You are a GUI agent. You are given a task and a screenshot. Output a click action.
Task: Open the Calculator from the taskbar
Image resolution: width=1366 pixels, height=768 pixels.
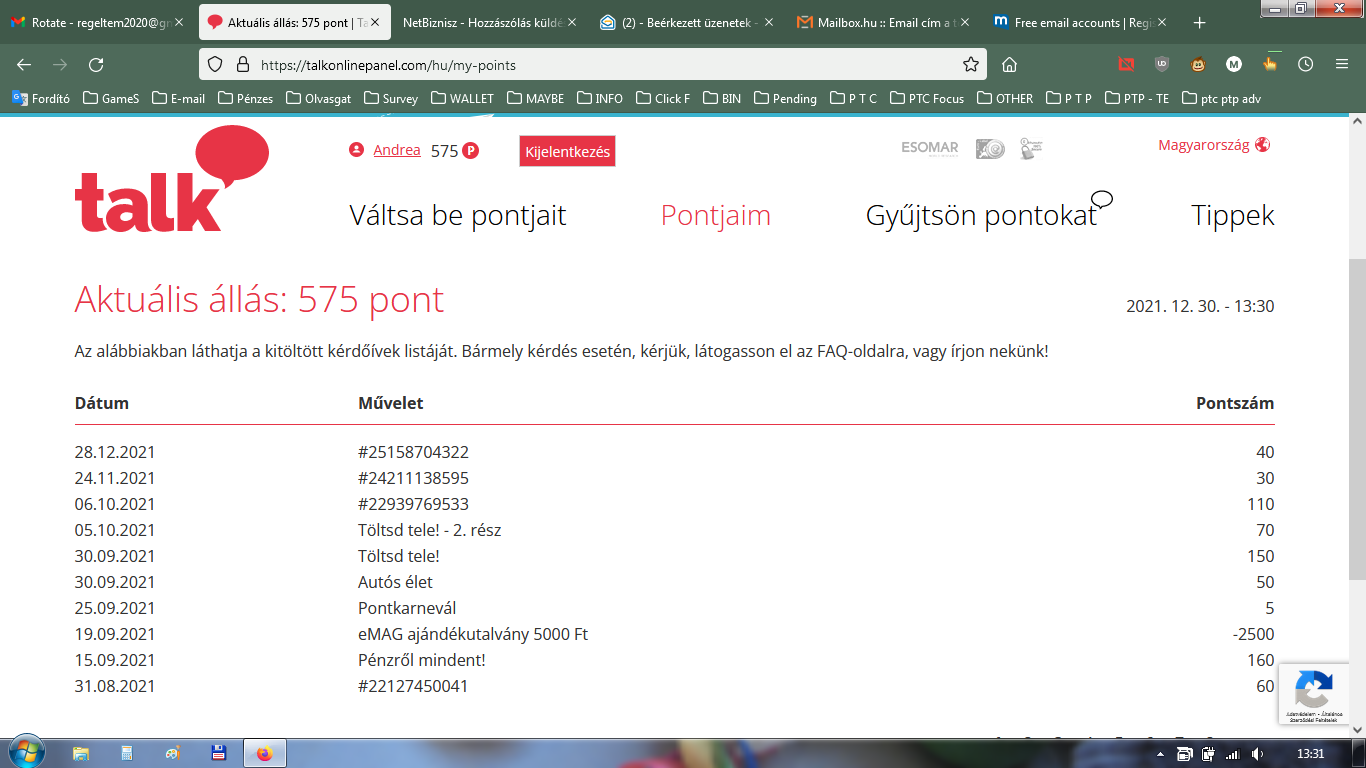[127, 753]
